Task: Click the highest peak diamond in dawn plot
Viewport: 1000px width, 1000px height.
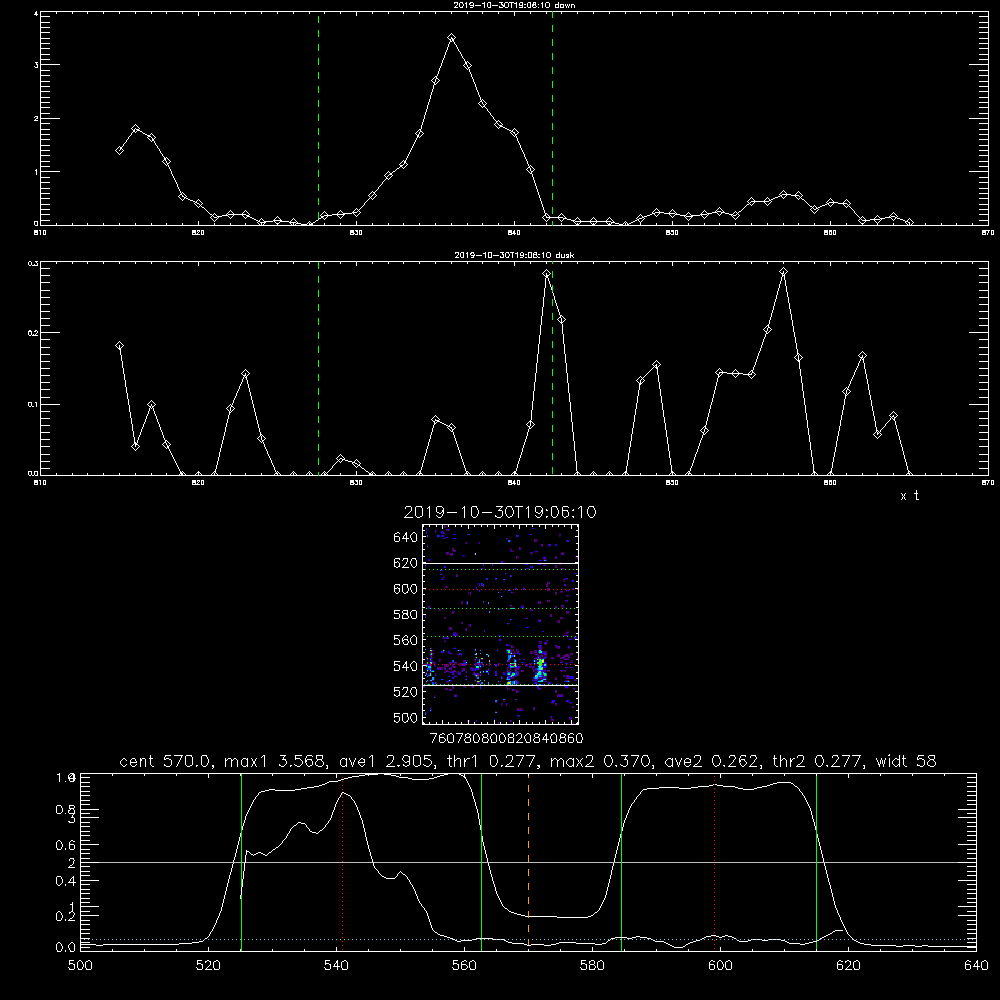Action: point(452,38)
